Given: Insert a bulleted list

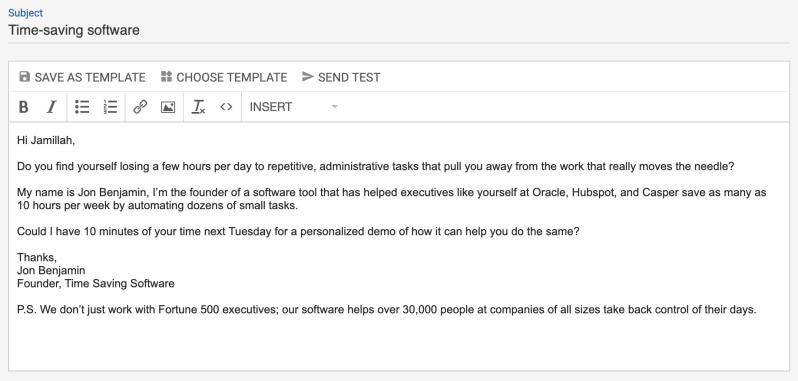Looking at the screenshot, I should tap(82, 107).
